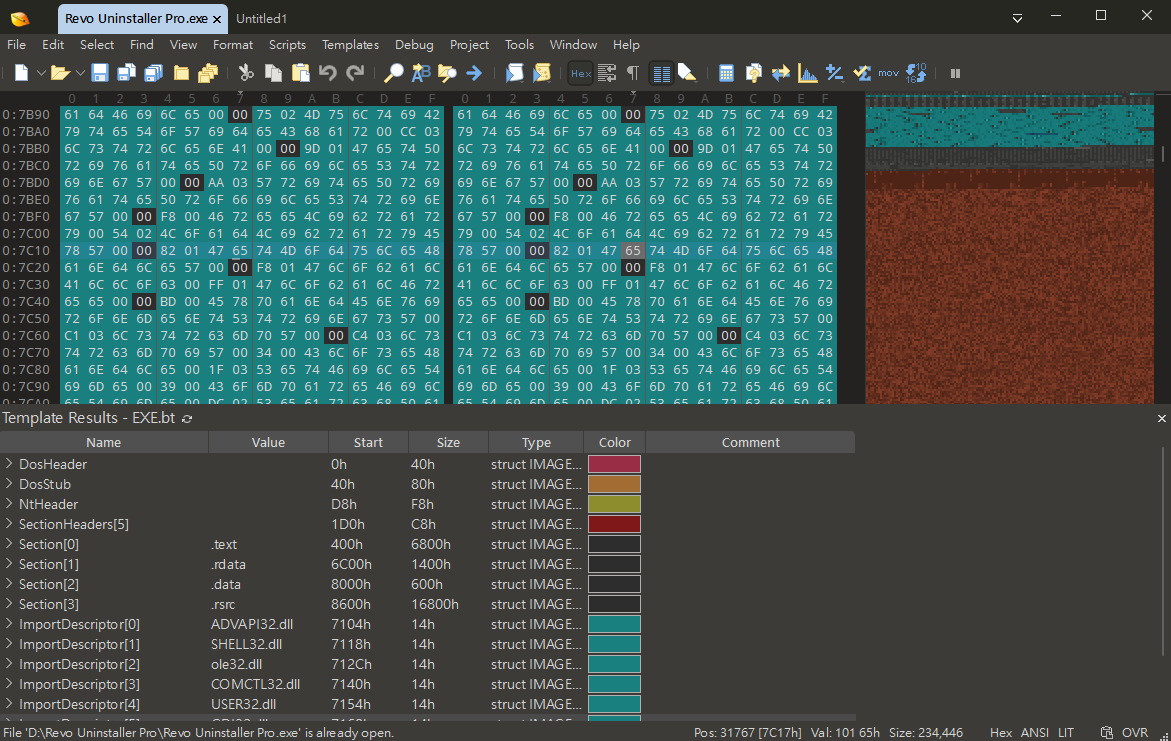1171x741 pixels.
Task: Open the Histogram tool
Action: 807,73
